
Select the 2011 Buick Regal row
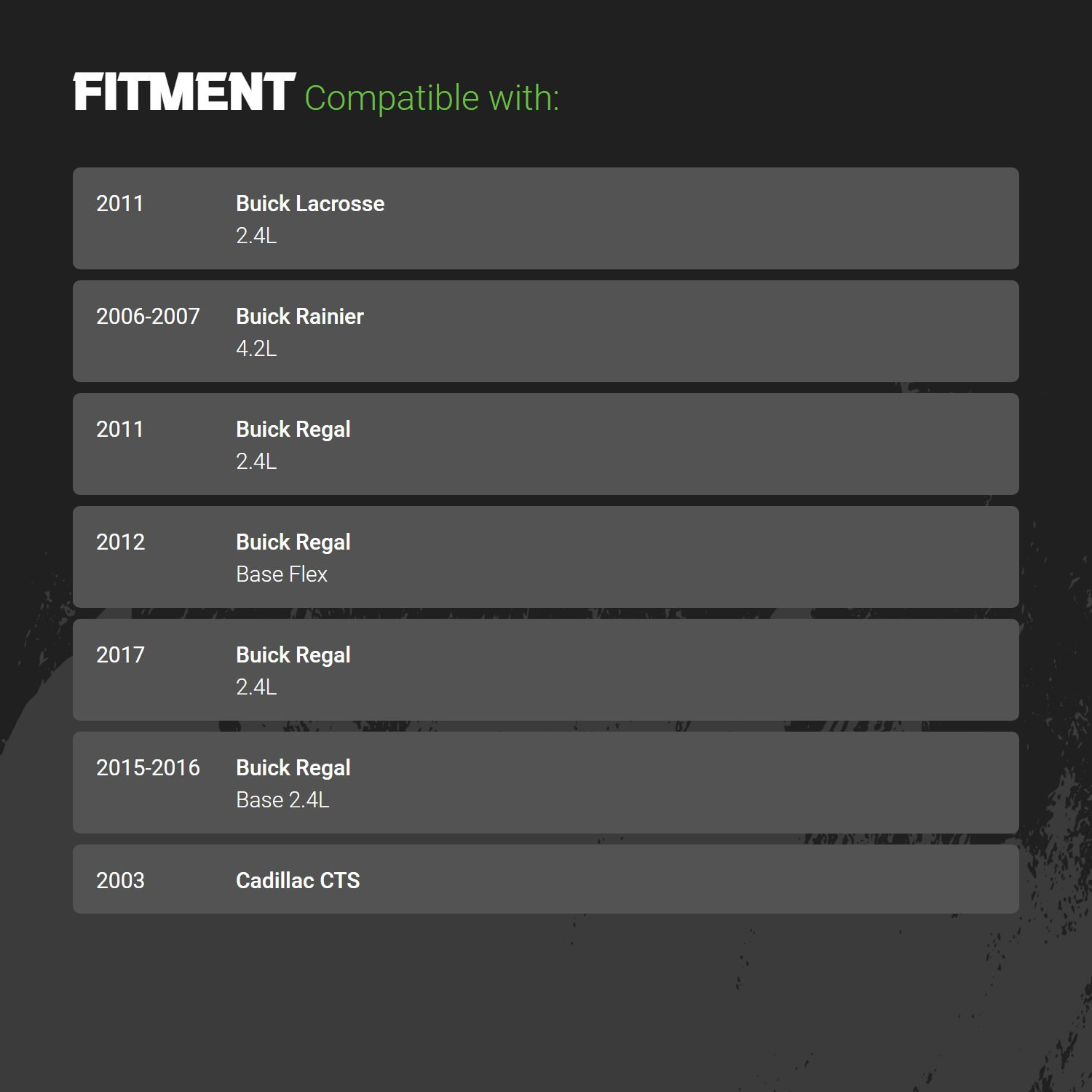(x=546, y=444)
